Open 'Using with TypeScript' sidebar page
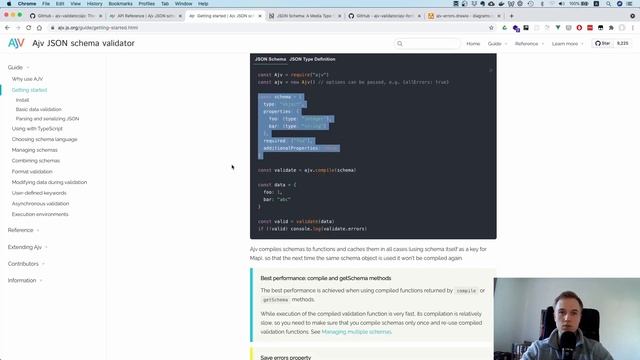The width and height of the screenshot is (640, 360). [x=37, y=129]
